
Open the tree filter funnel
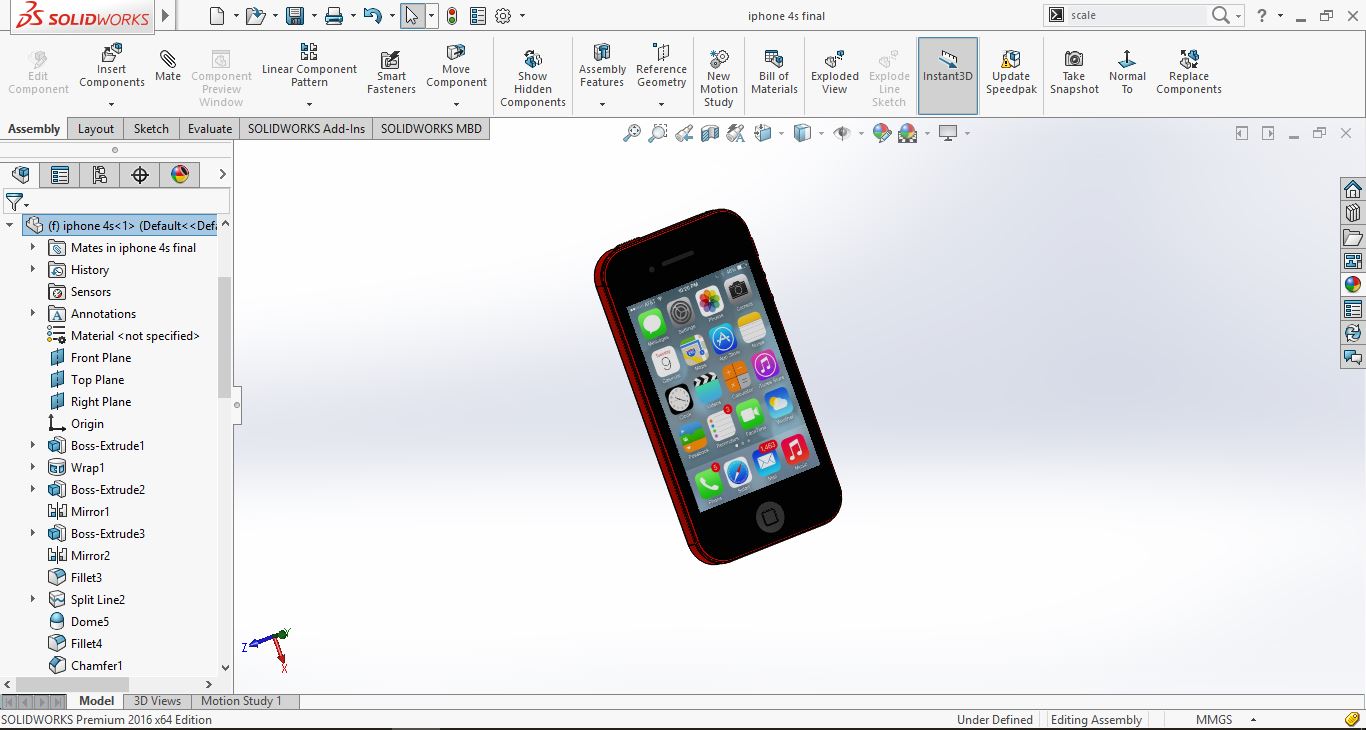[x=13, y=201]
